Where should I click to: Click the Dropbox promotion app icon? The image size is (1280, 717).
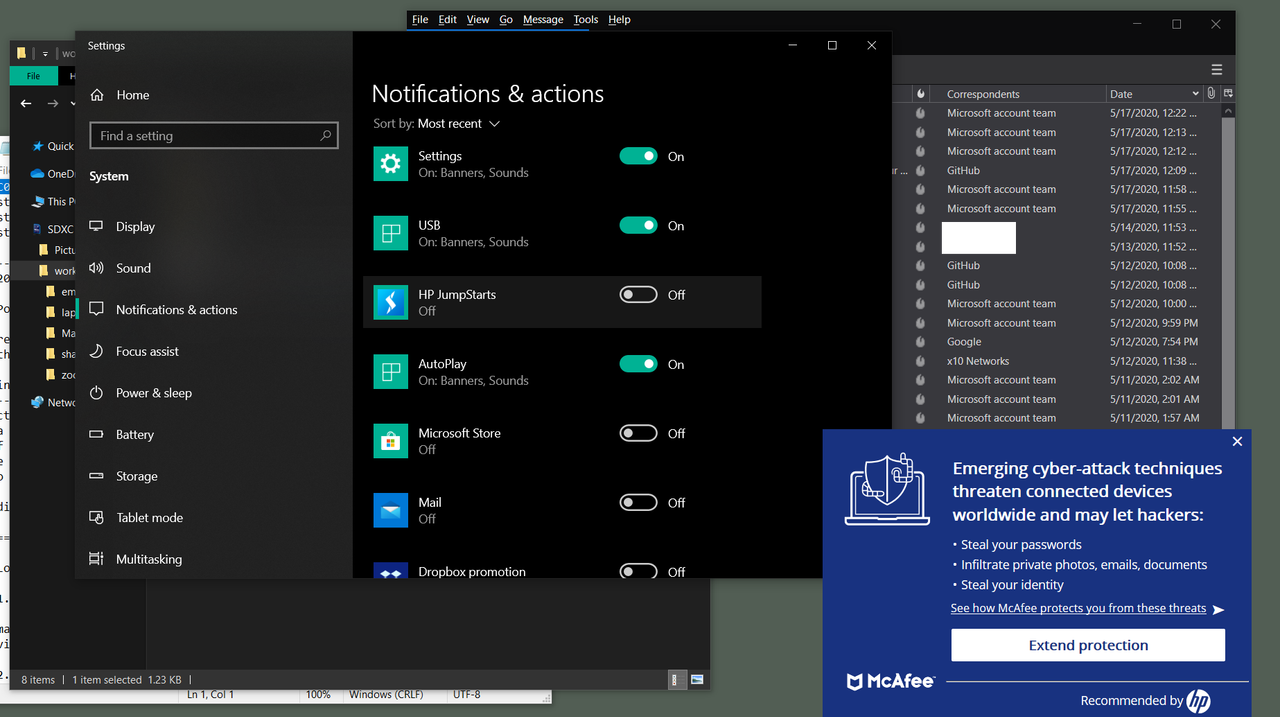pos(390,570)
